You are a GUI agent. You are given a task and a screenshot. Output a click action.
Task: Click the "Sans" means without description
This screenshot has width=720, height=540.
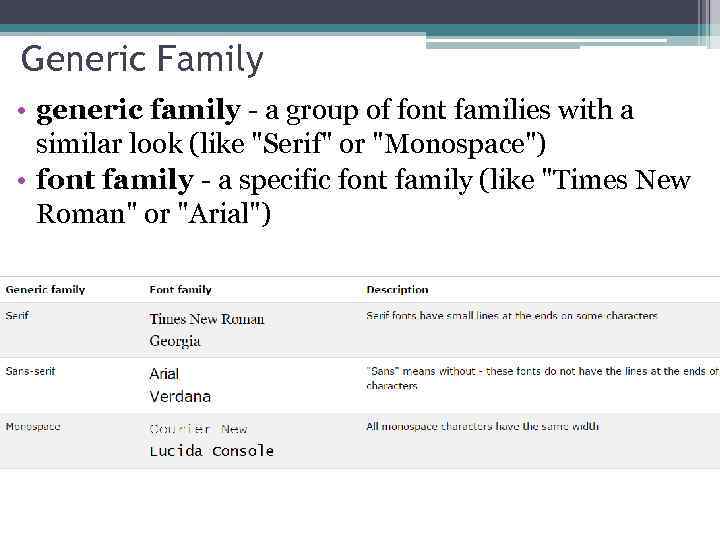[x=543, y=378]
